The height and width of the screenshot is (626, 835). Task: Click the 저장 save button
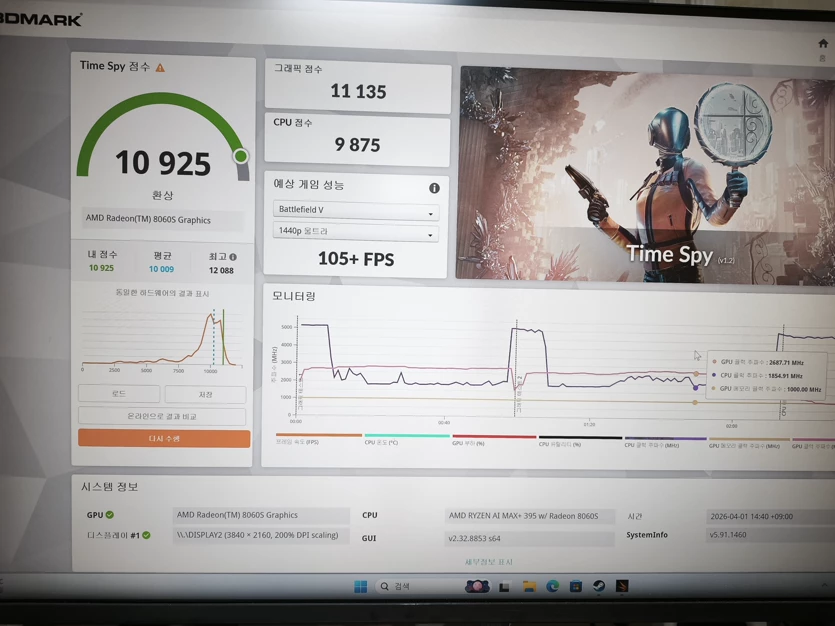(x=205, y=394)
